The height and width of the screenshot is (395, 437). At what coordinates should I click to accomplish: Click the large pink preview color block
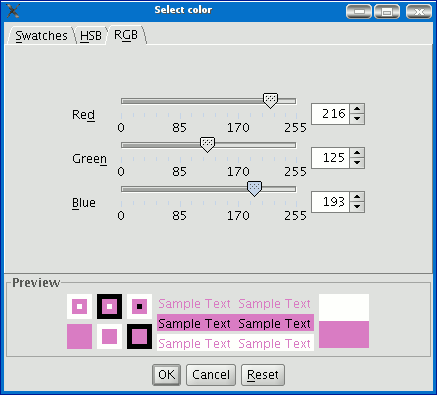coord(344,334)
